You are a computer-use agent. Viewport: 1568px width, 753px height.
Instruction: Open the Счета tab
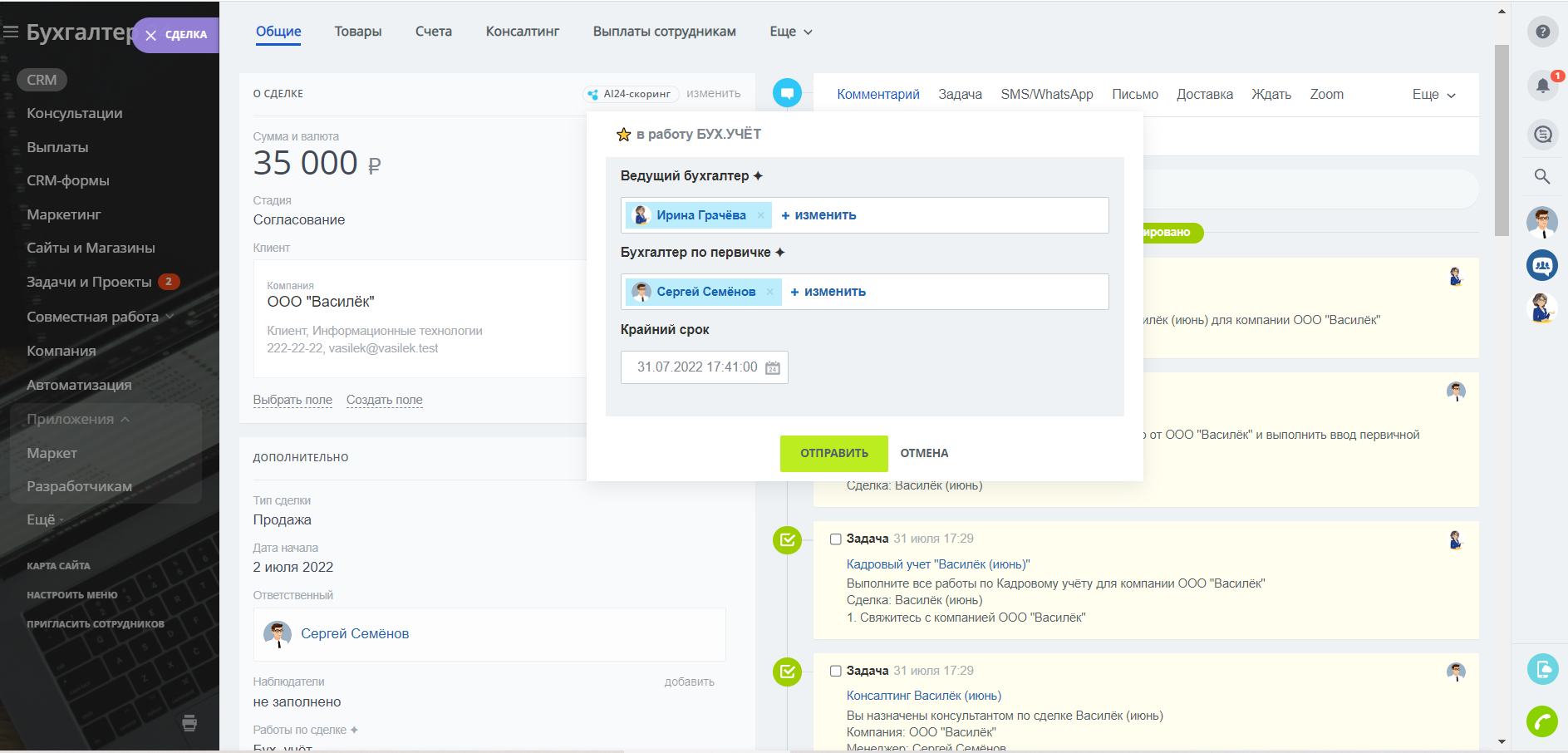pyautogui.click(x=434, y=32)
